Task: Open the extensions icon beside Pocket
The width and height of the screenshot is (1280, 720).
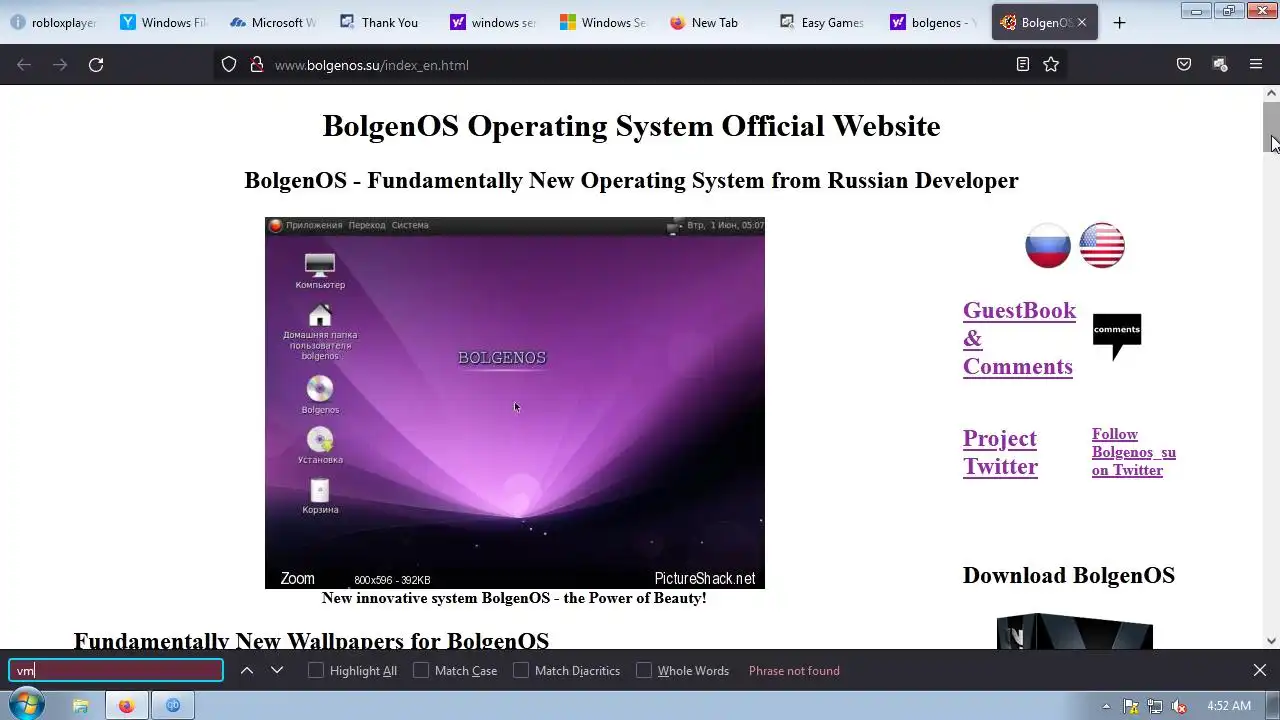Action: point(1220,65)
